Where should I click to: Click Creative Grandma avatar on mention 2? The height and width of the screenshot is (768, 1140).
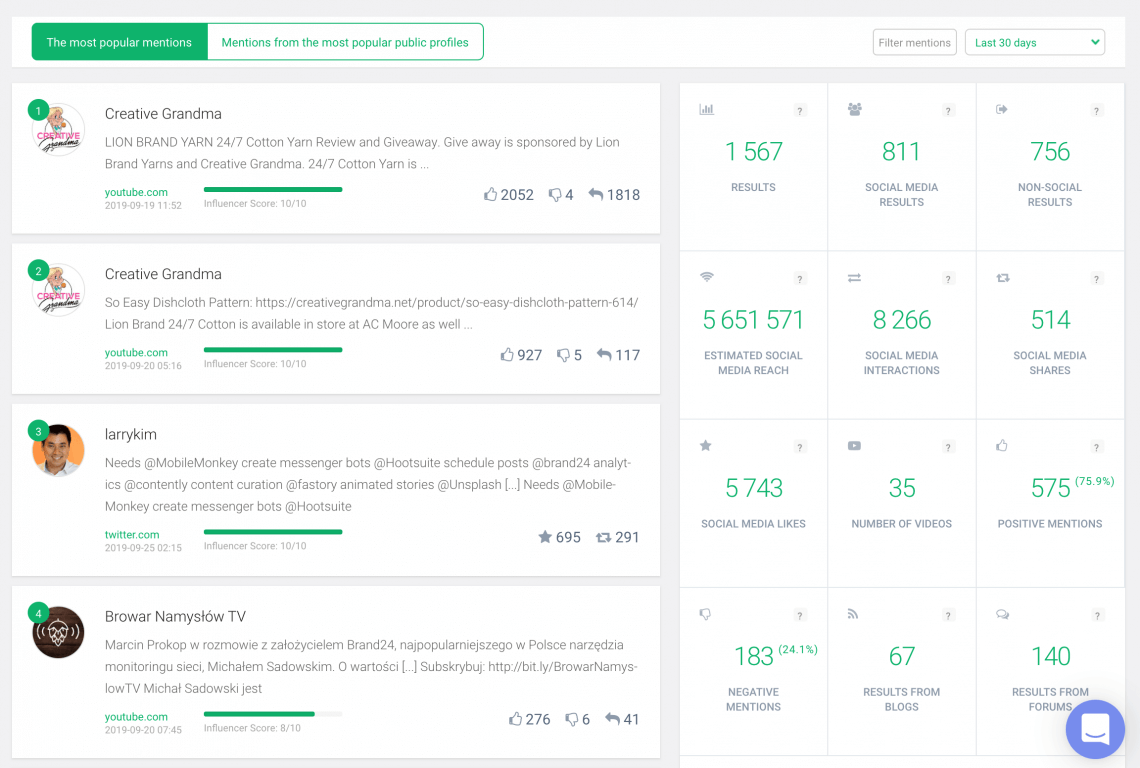click(x=59, y=289)
